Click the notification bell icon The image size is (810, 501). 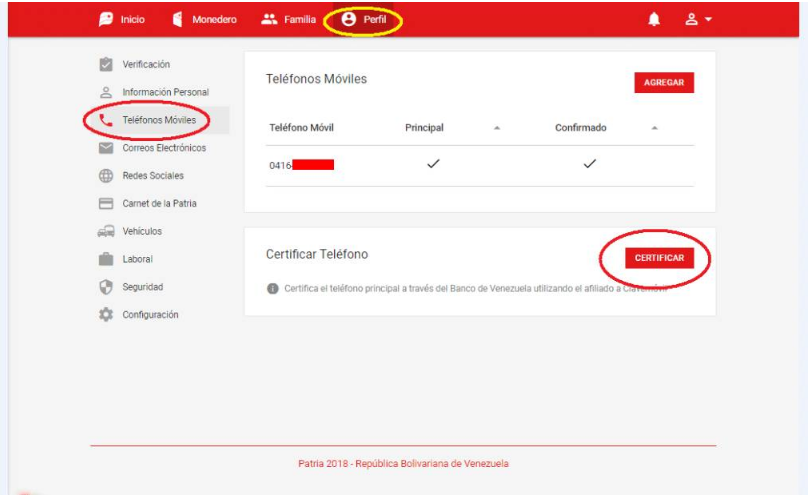(654, 19)
